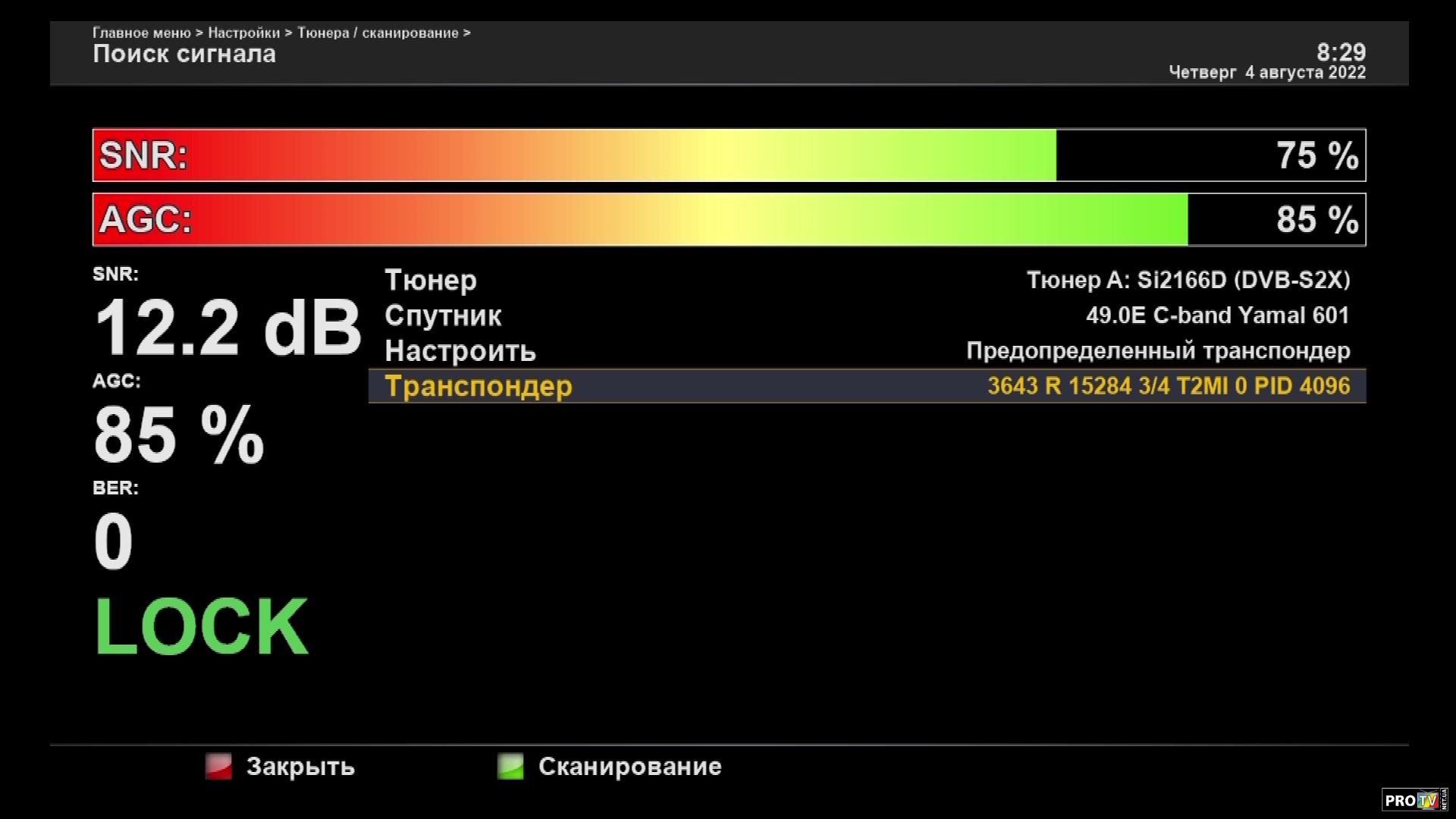This screenshot has width=1456, height=819.
Task: Select the Настроить setting row
Action: click(x=460, y=351)
